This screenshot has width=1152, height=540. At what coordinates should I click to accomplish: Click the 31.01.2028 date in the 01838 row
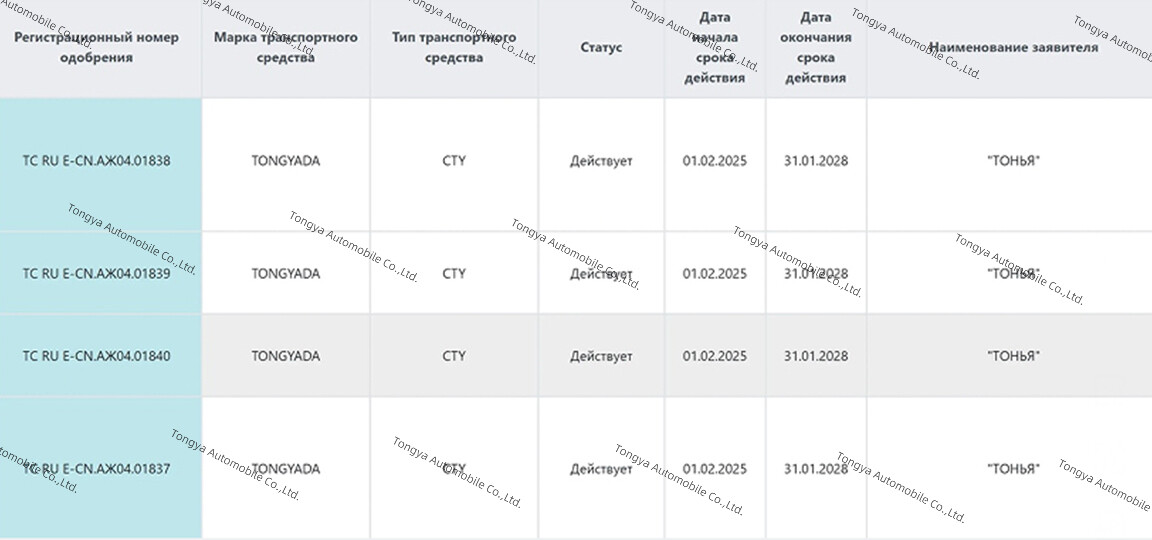pos(816,161)
